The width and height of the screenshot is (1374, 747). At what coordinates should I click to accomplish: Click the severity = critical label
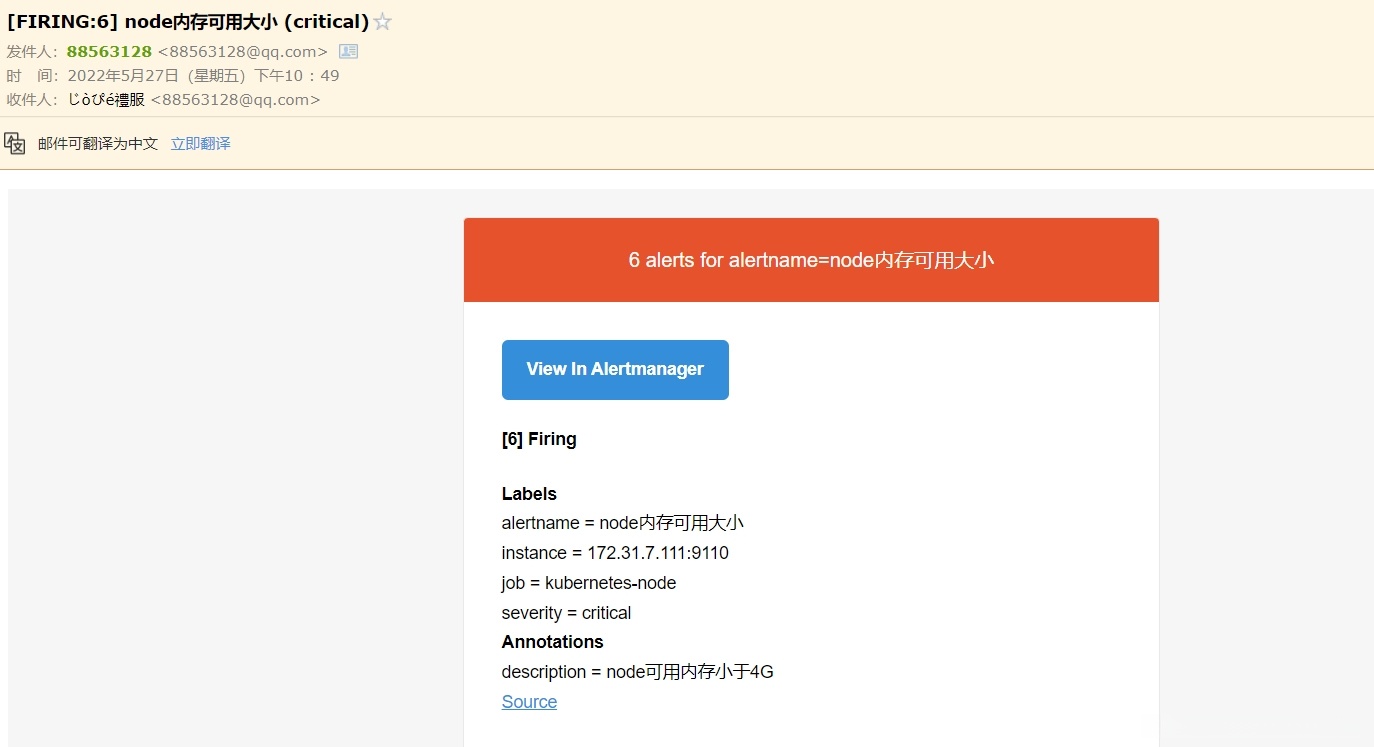(x=566, y=613)
